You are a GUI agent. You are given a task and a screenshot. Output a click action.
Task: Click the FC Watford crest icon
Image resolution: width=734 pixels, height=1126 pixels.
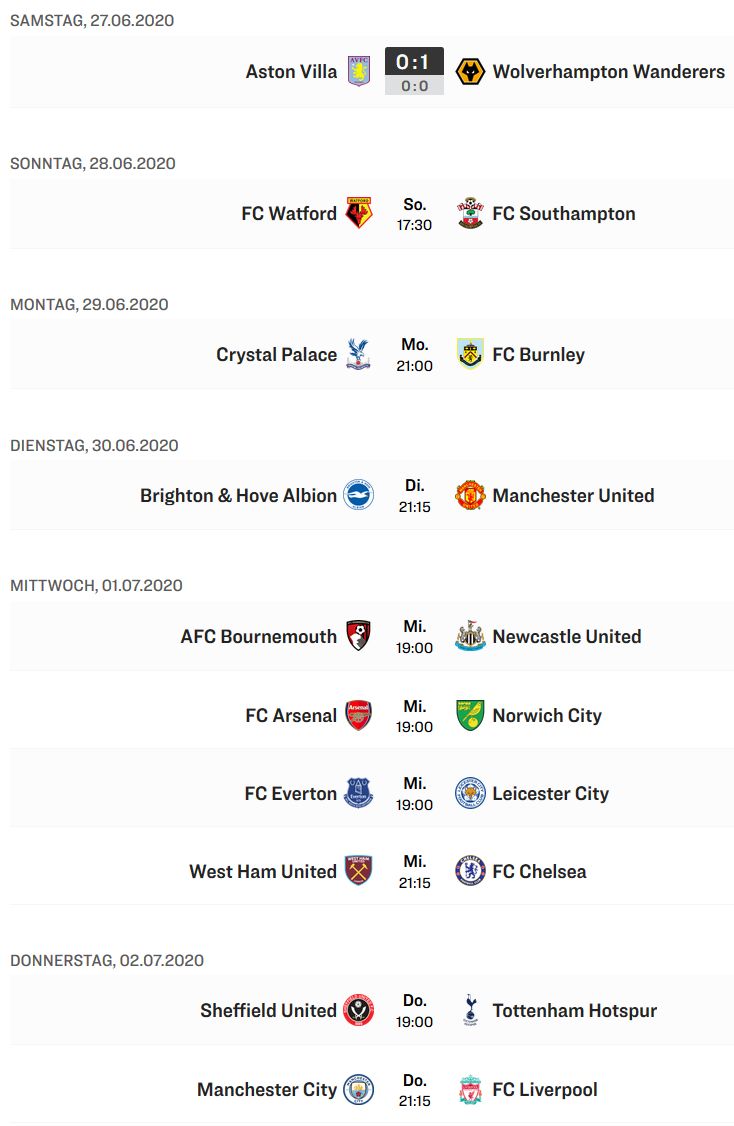[x=358, y=213]
